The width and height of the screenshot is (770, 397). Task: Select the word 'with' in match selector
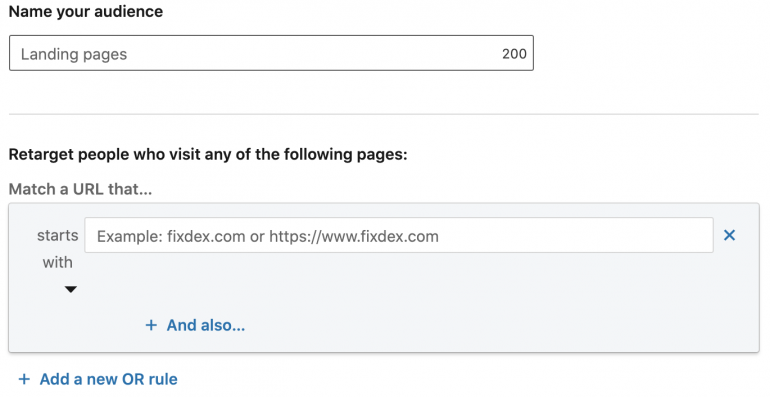[57, 262]
